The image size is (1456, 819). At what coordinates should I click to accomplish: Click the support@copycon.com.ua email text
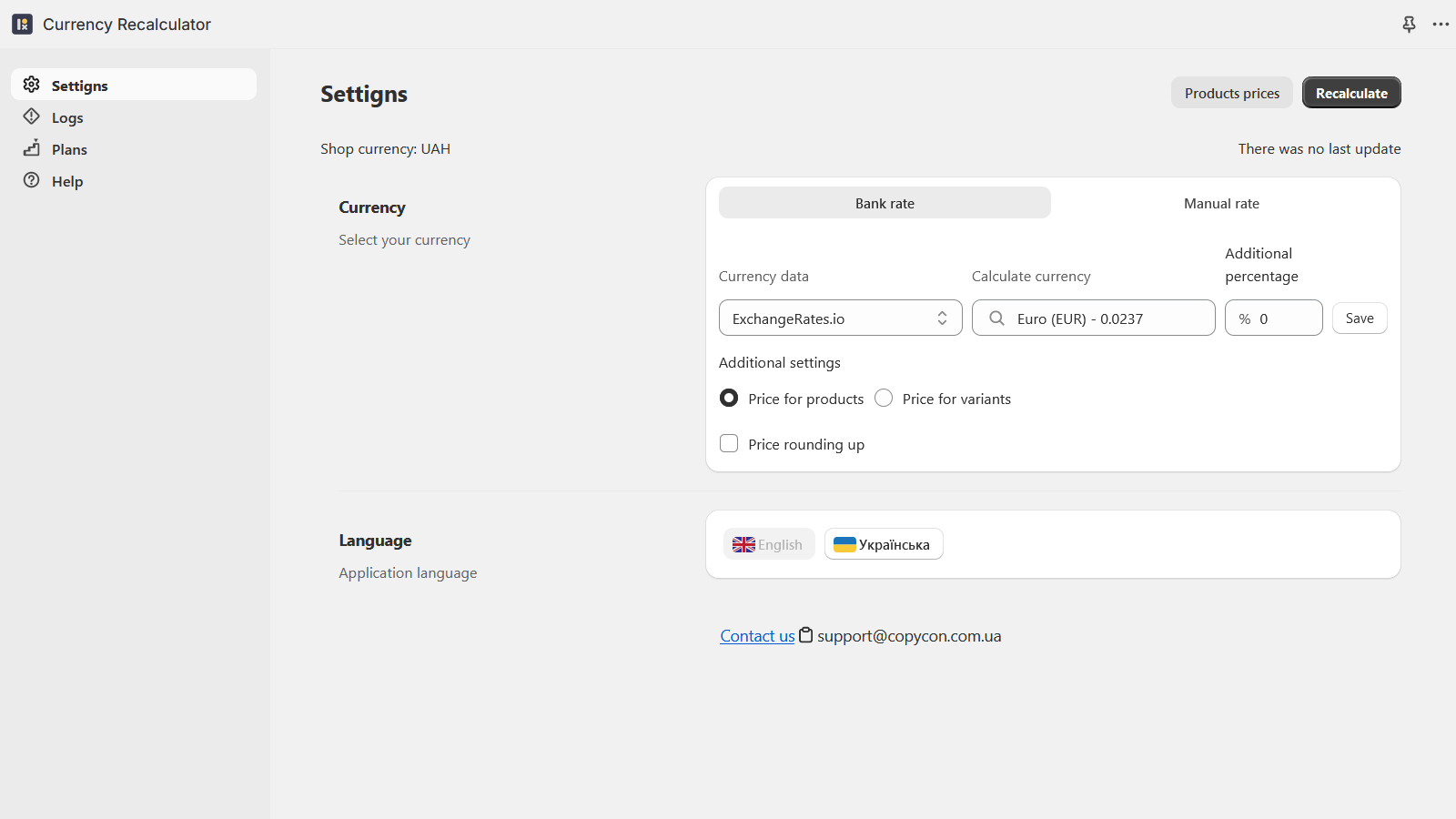[909, 635]
